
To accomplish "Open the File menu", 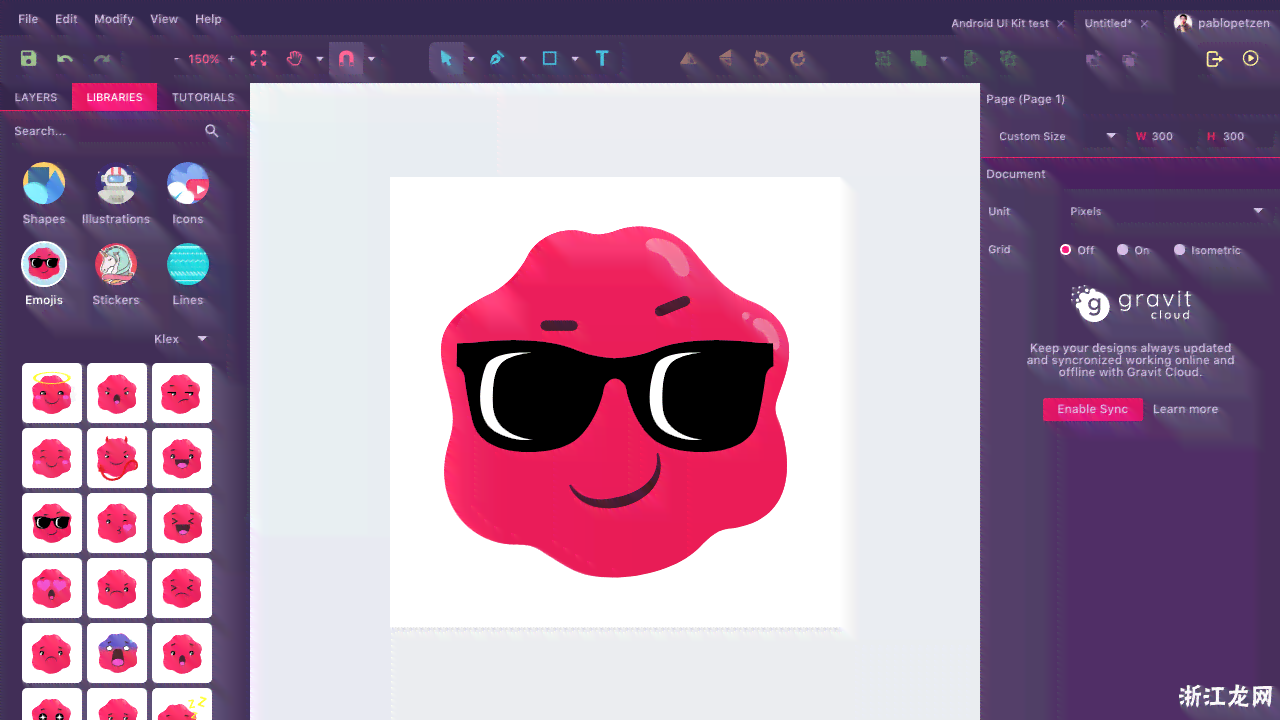I will tap(28, 19).
